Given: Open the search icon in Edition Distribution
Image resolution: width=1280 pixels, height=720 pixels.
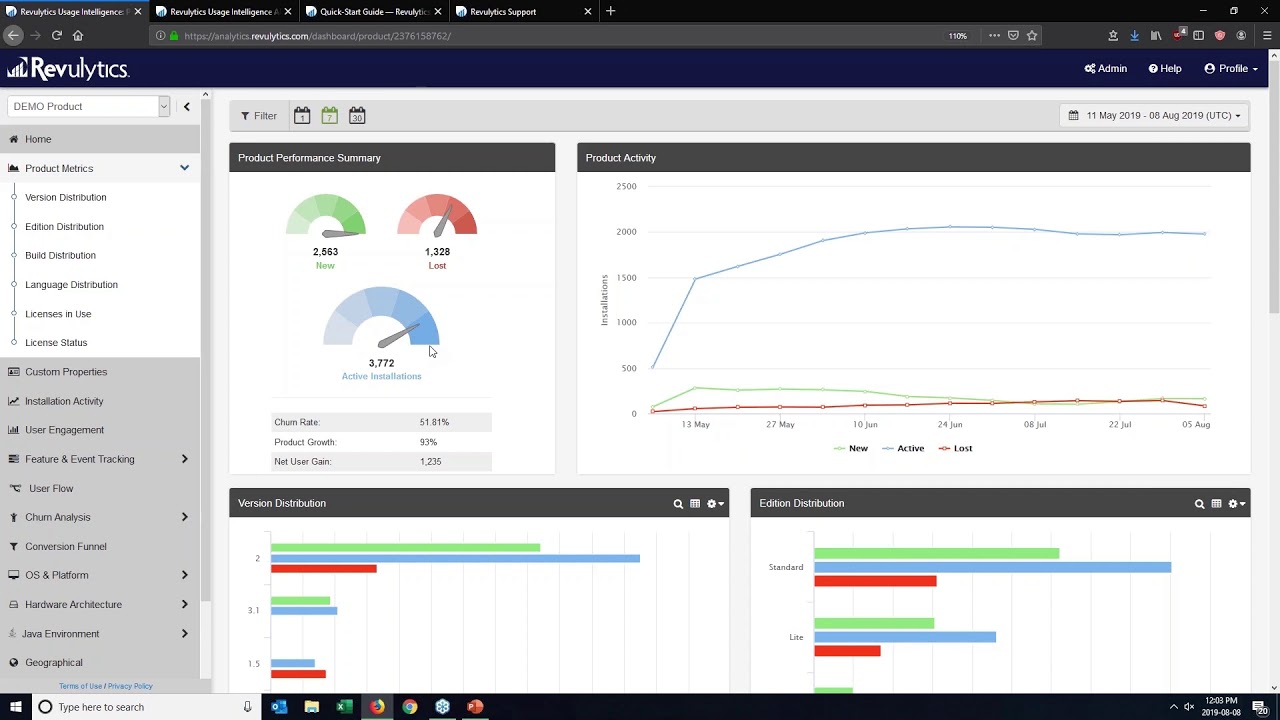Looking at the screenshot, I should tap(1199, 504).
